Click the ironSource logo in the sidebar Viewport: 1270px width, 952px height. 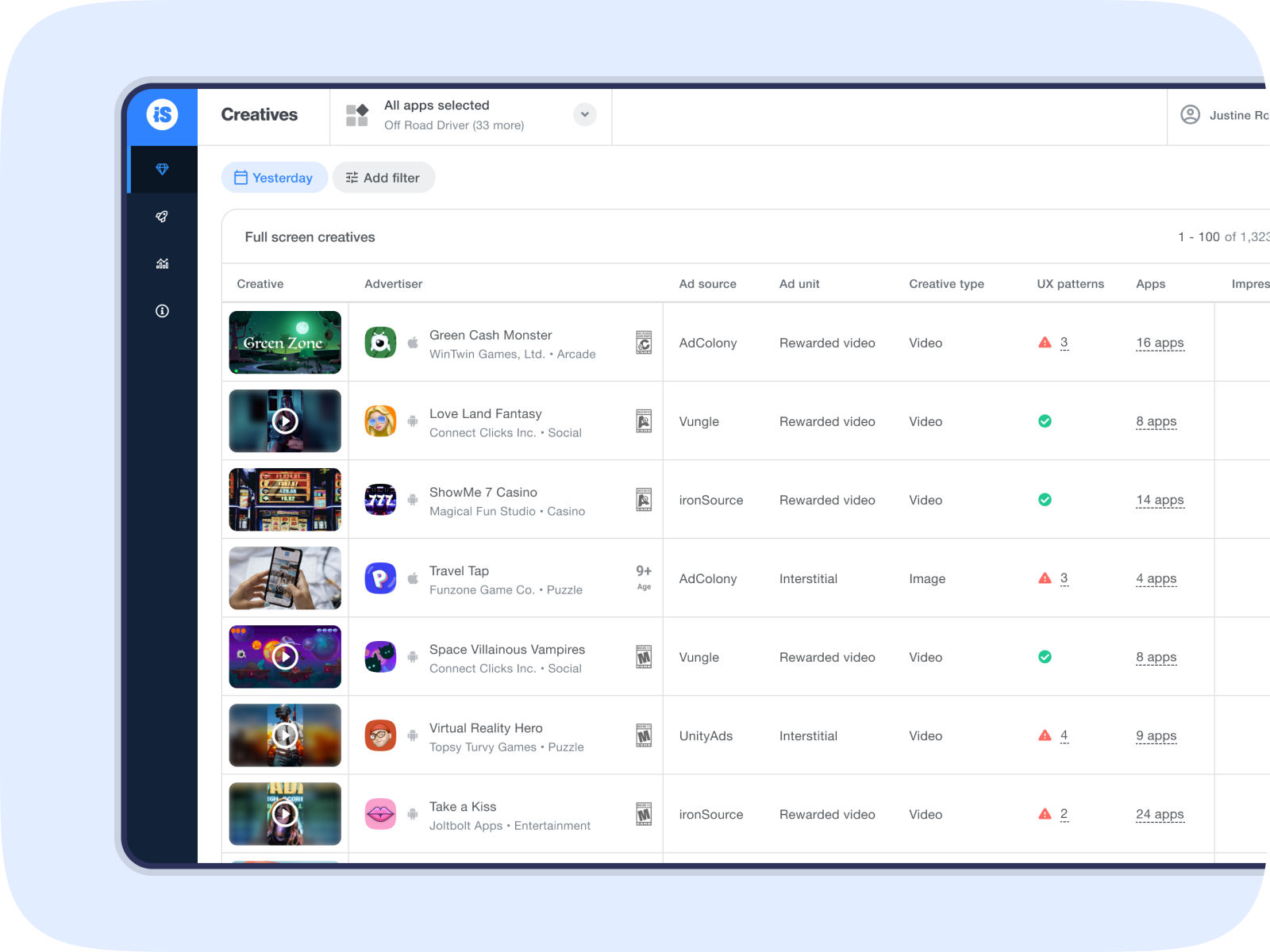[x=162, y=115]
